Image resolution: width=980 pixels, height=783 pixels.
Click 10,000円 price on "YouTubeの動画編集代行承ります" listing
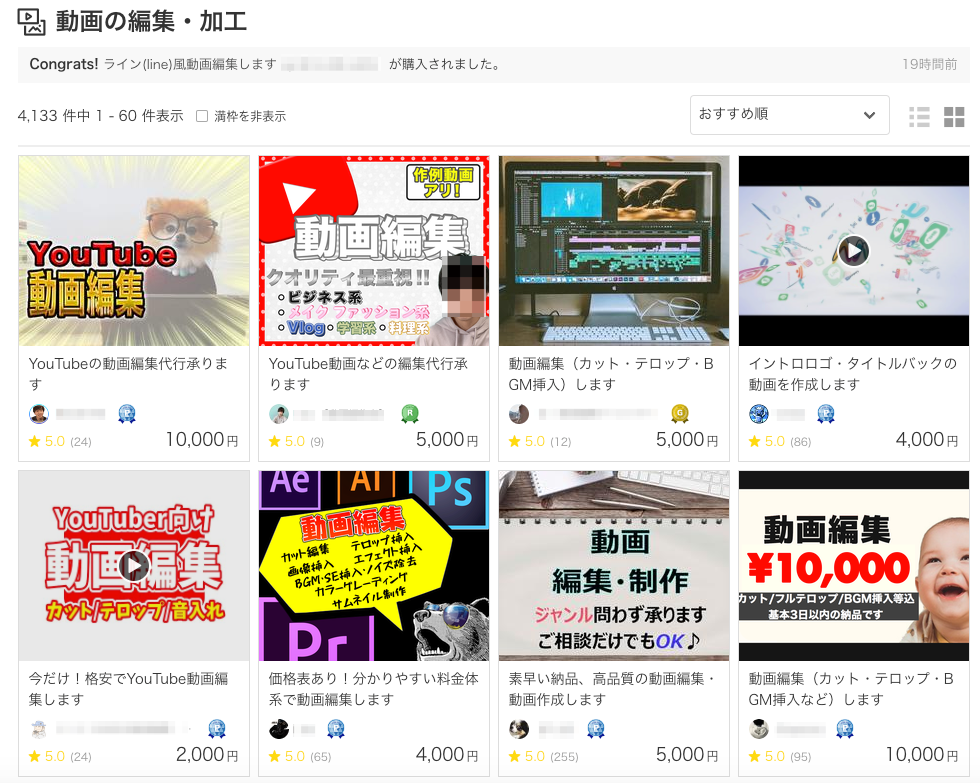tap(202, 440)
